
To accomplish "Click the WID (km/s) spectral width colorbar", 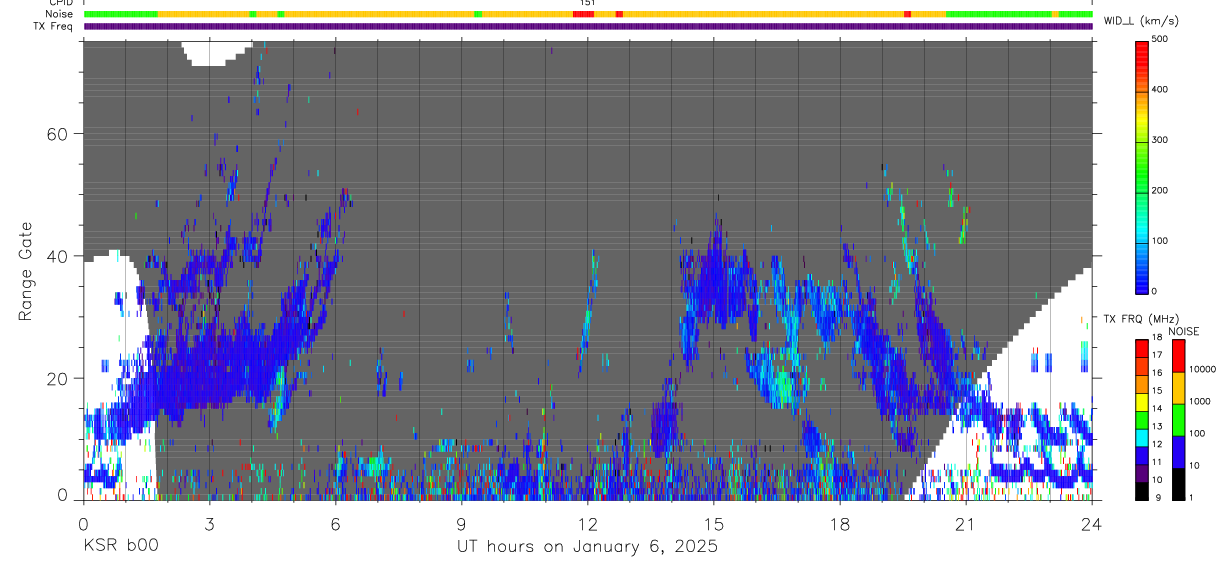I will point(1142,165).
